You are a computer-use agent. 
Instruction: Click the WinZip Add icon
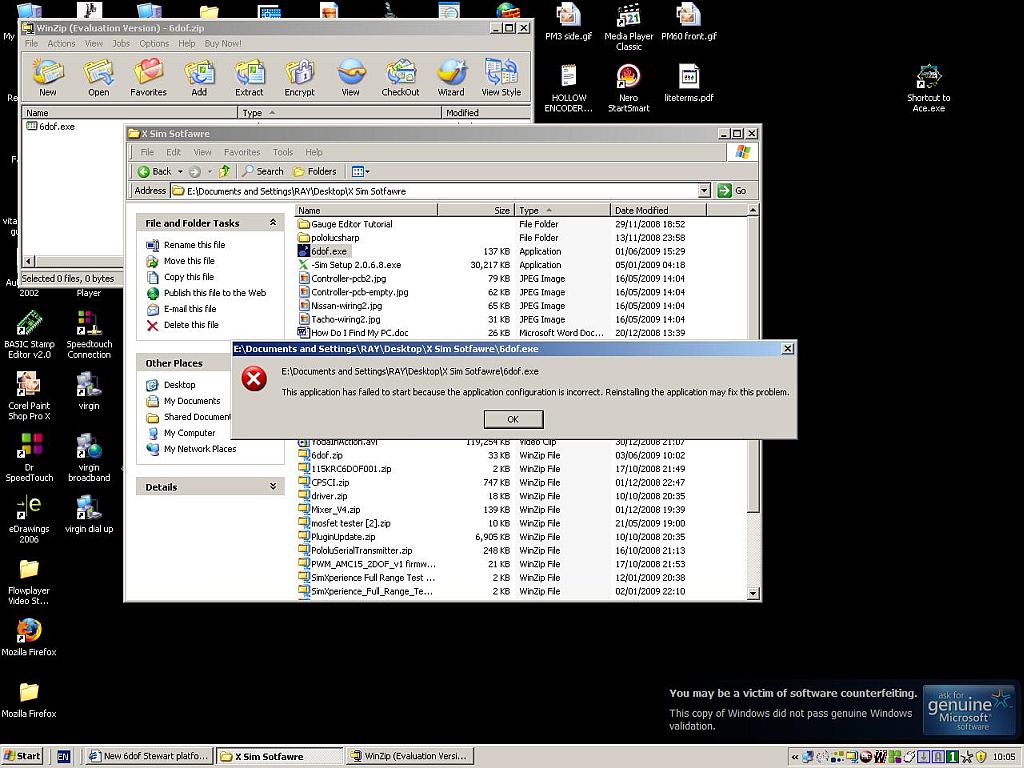click(x=199, y=77)
